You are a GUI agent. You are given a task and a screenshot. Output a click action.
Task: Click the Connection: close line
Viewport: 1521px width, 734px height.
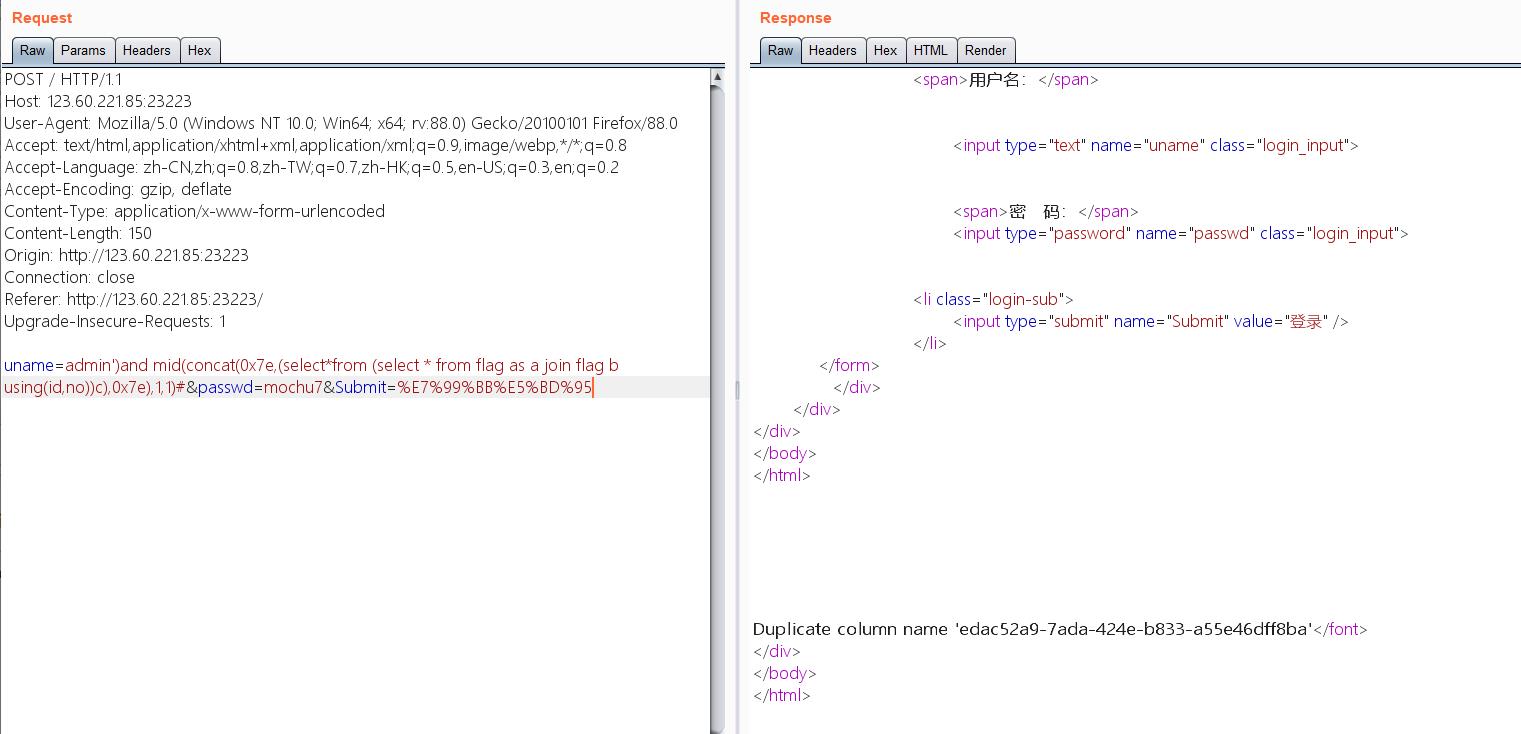pyautogui.click(x=70, y=277)
